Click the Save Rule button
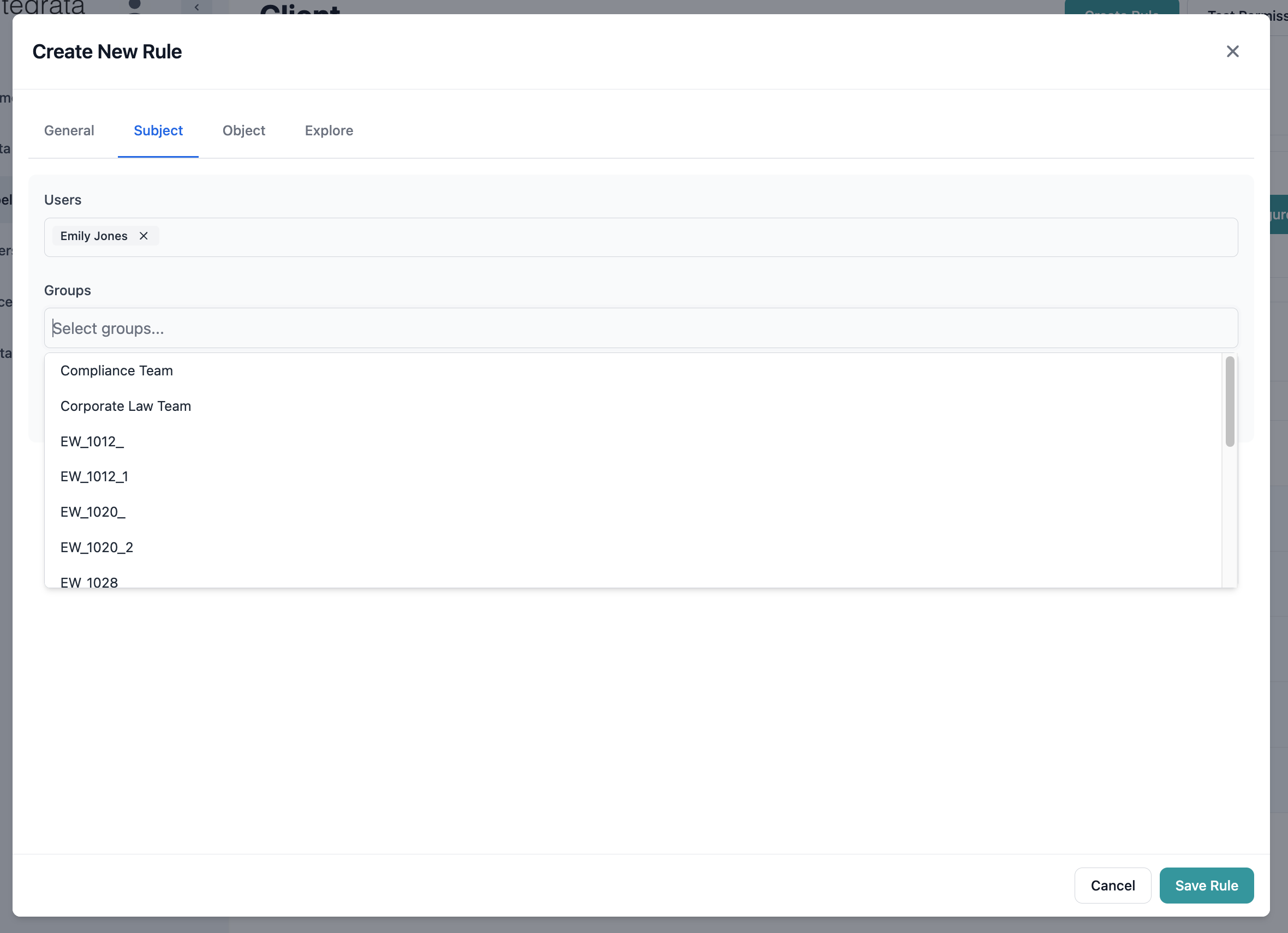 pos(1206,886)
